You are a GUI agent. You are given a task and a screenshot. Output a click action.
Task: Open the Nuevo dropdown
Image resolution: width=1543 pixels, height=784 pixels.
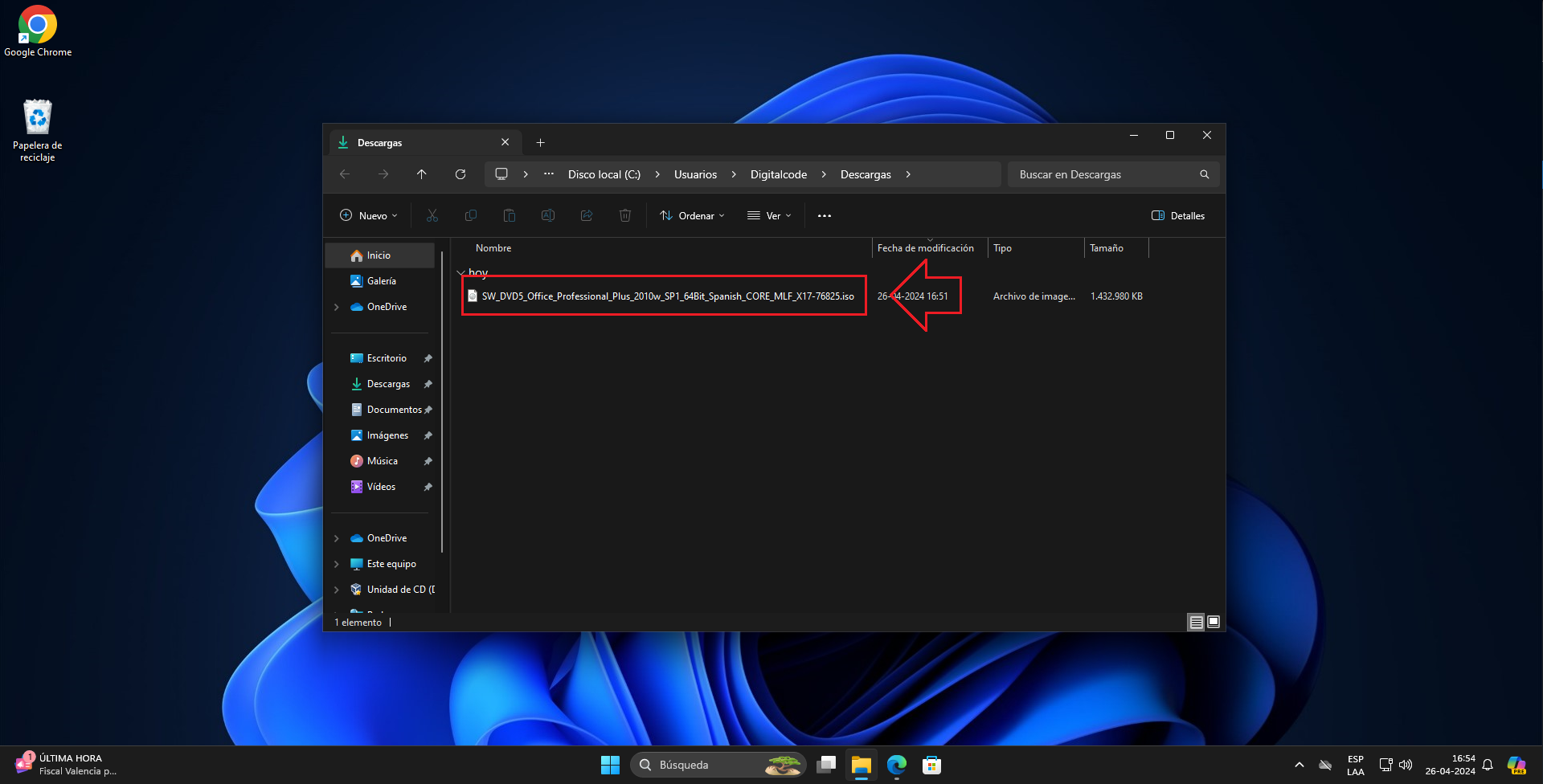coord(369,215)
